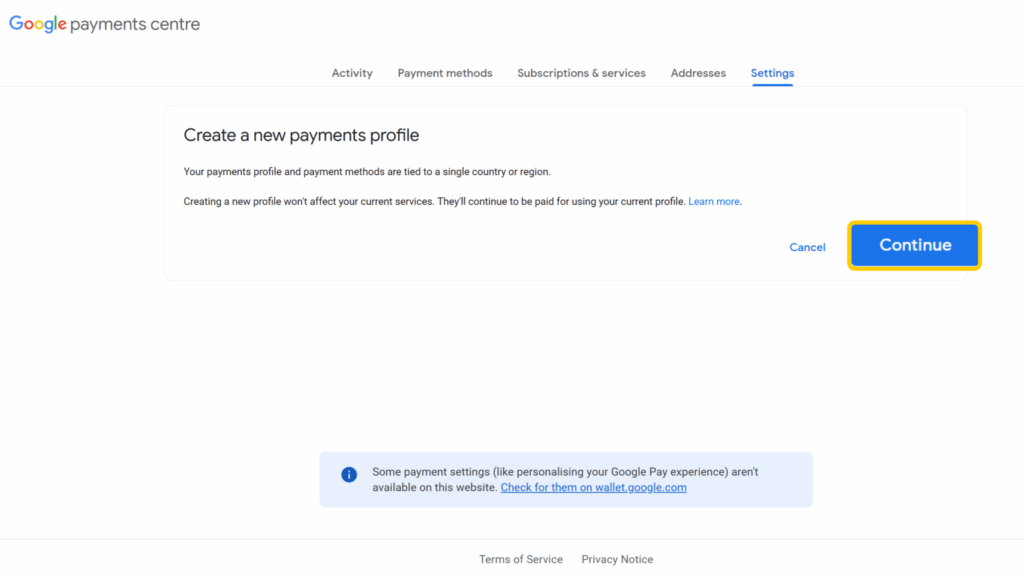Open the Activity tab
The height and width of the screenshot is (576, 1024).
pos(352,73)
